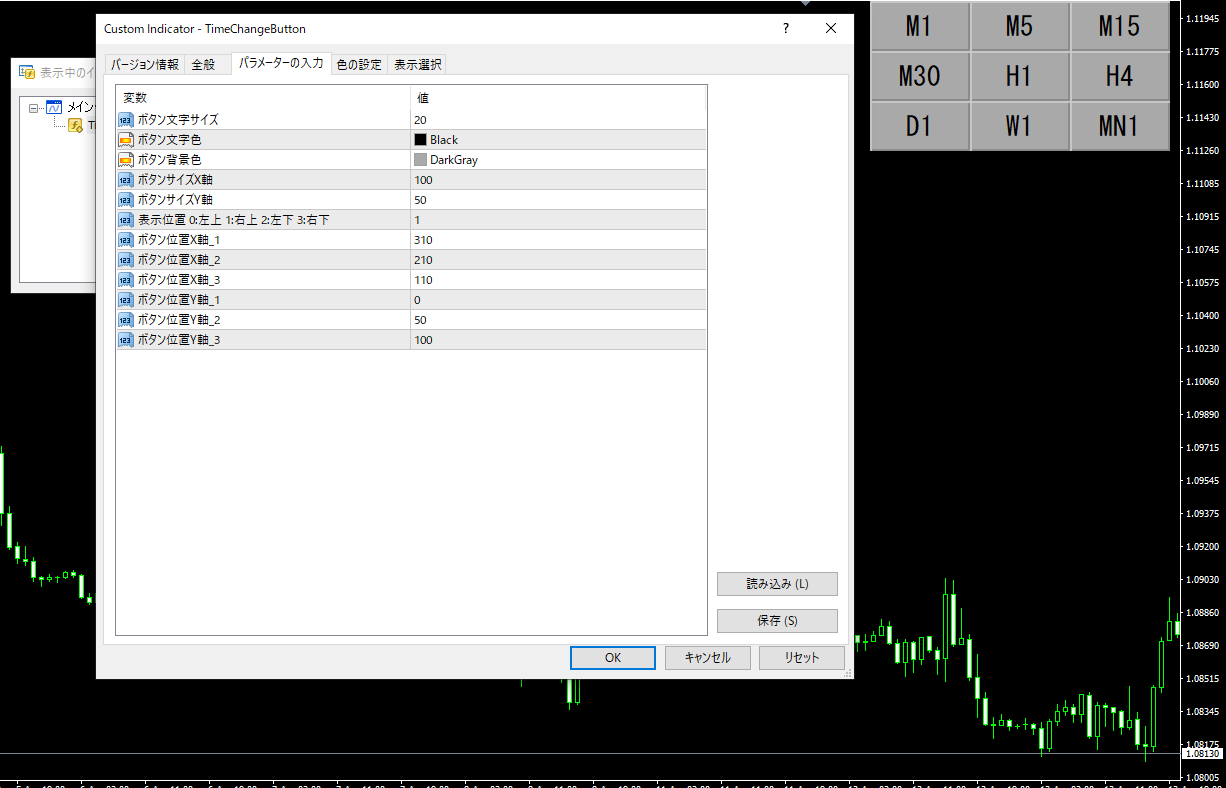Click the indicator icon under the main chart tree
Screen dimensions: 1226x788
75,125
